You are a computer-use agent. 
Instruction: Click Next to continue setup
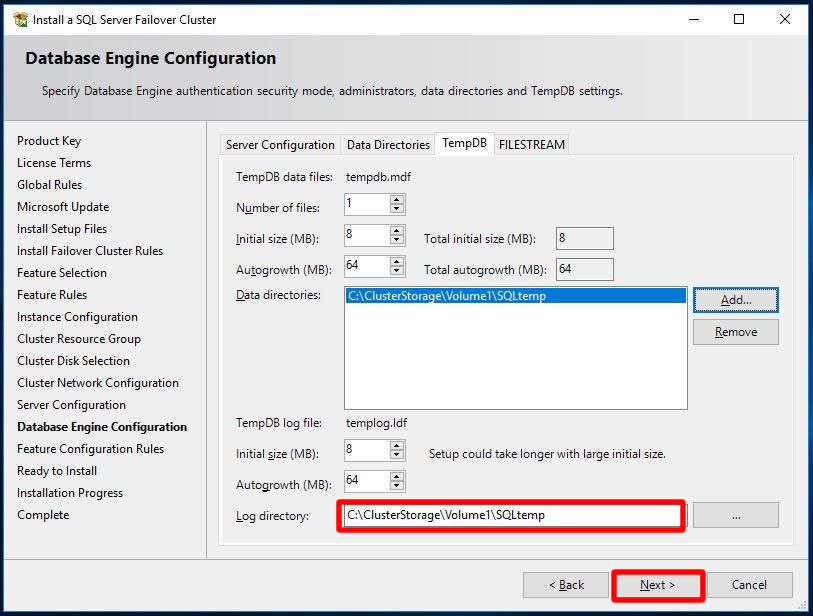click(x=657, y=585)
